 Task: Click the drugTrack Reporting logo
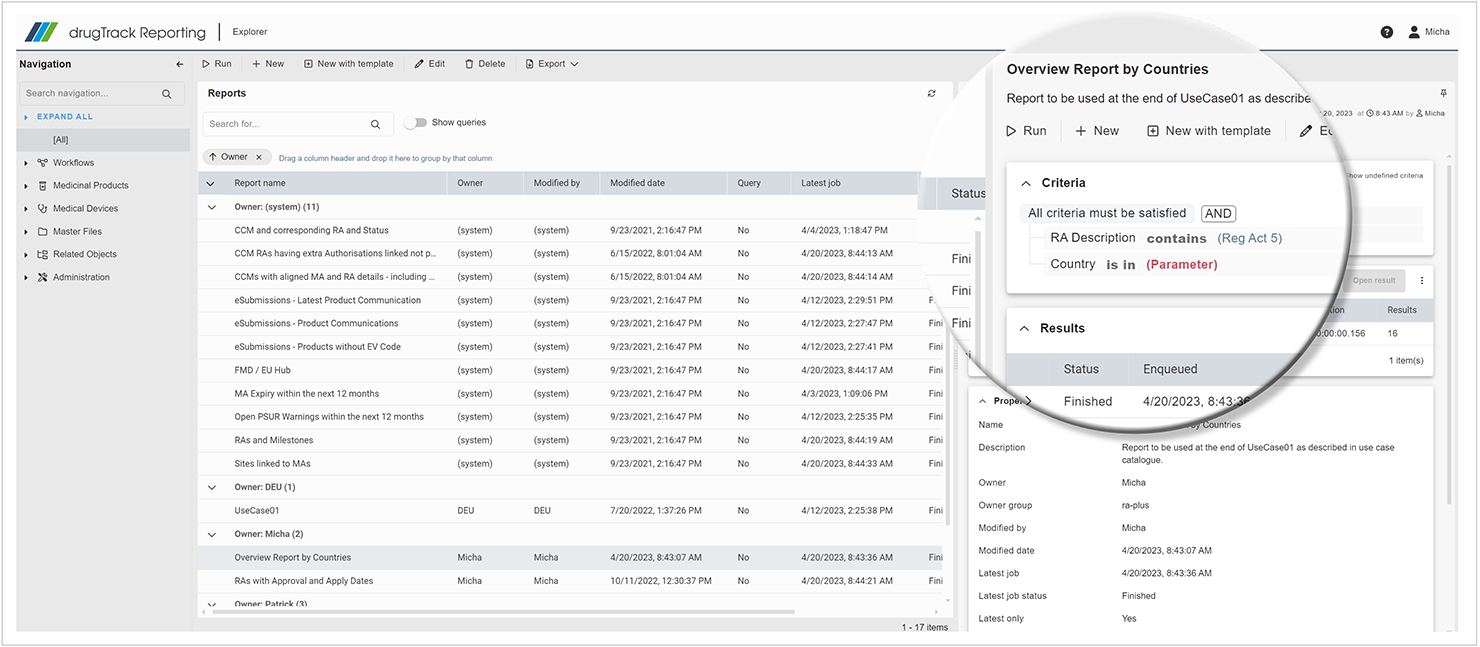point(115,32)
